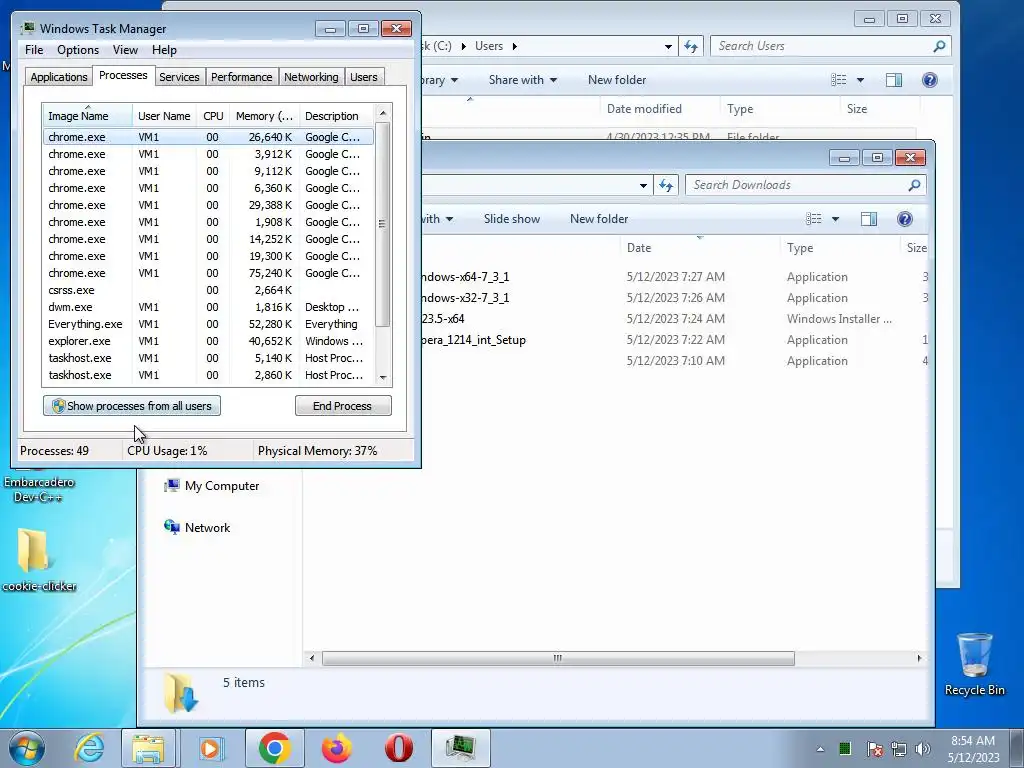The height and width of the screenshot is (768, 1024).
Task: Select Task Manager taskbar button
Action: pyautogui.click(x=460, y=748)
